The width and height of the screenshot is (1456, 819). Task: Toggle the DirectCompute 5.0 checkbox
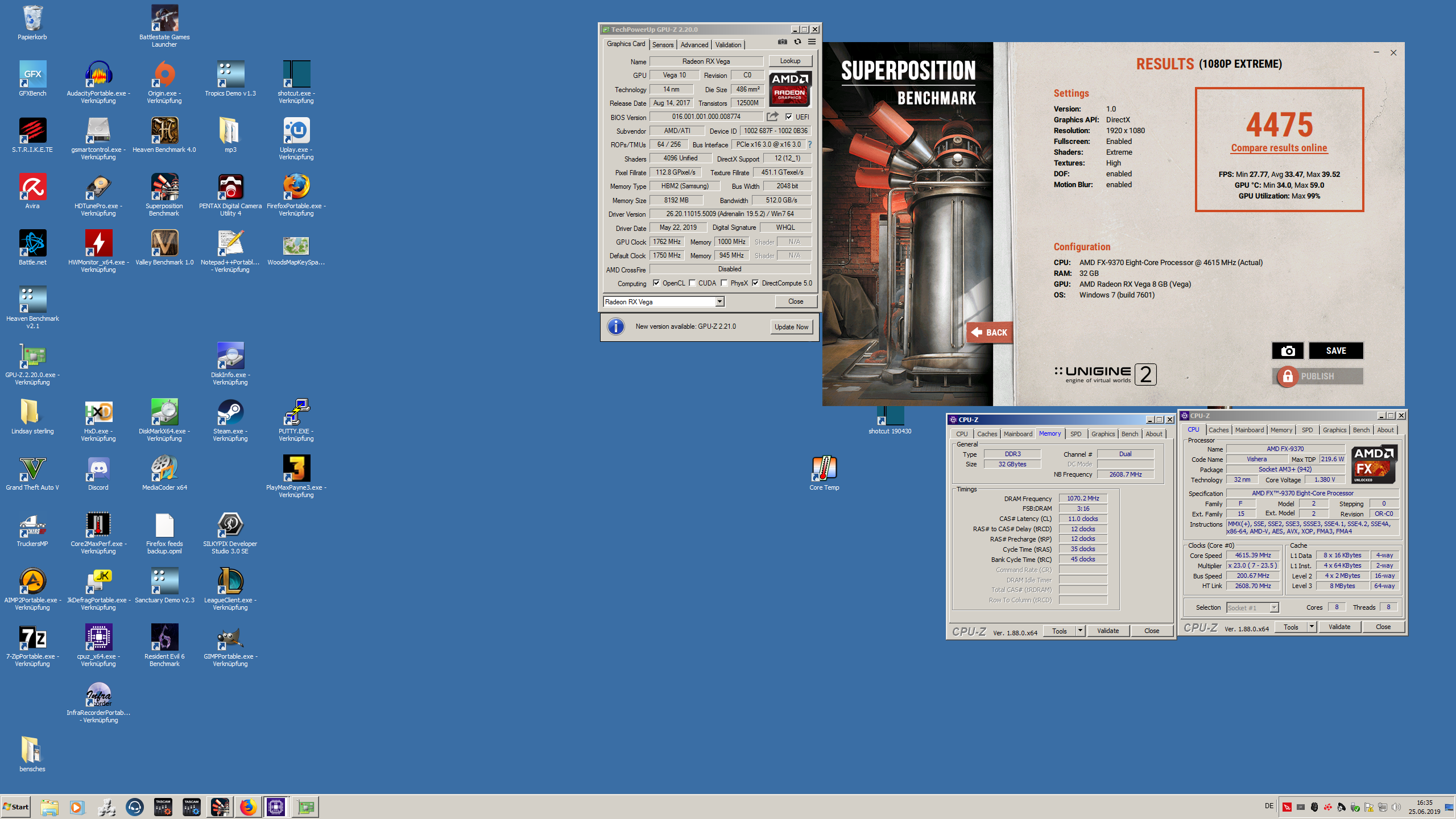point(755,283)
